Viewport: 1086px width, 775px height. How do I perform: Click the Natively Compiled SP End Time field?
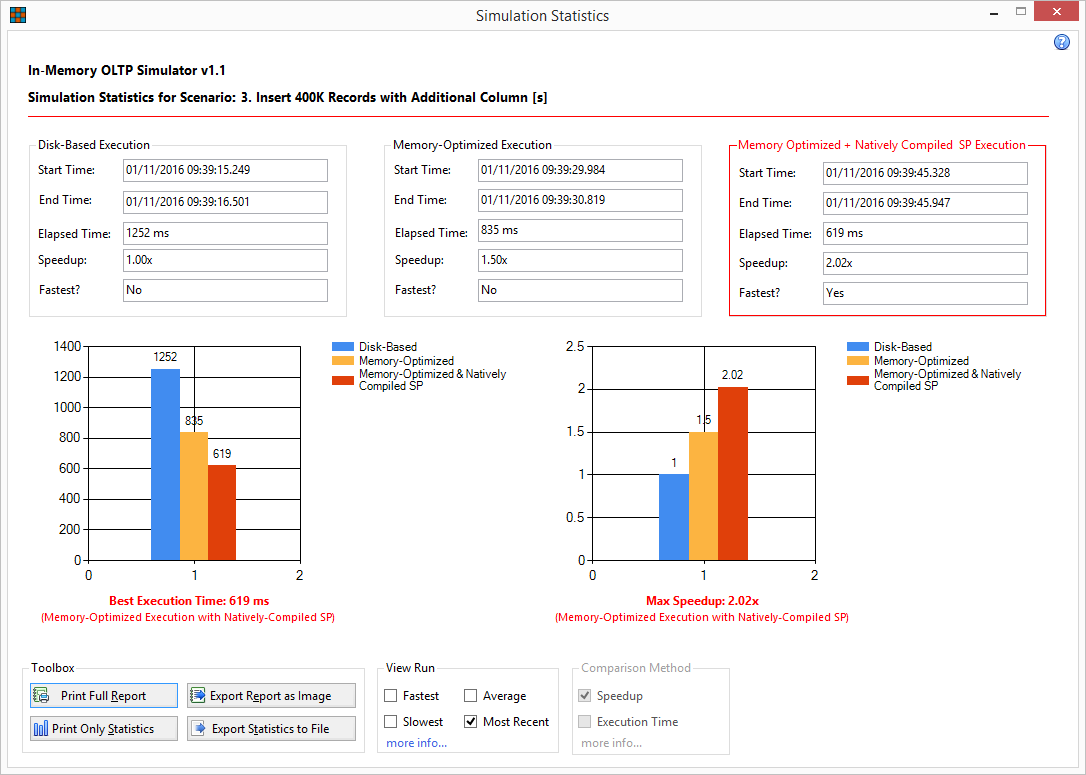click(x=925, y=203)
